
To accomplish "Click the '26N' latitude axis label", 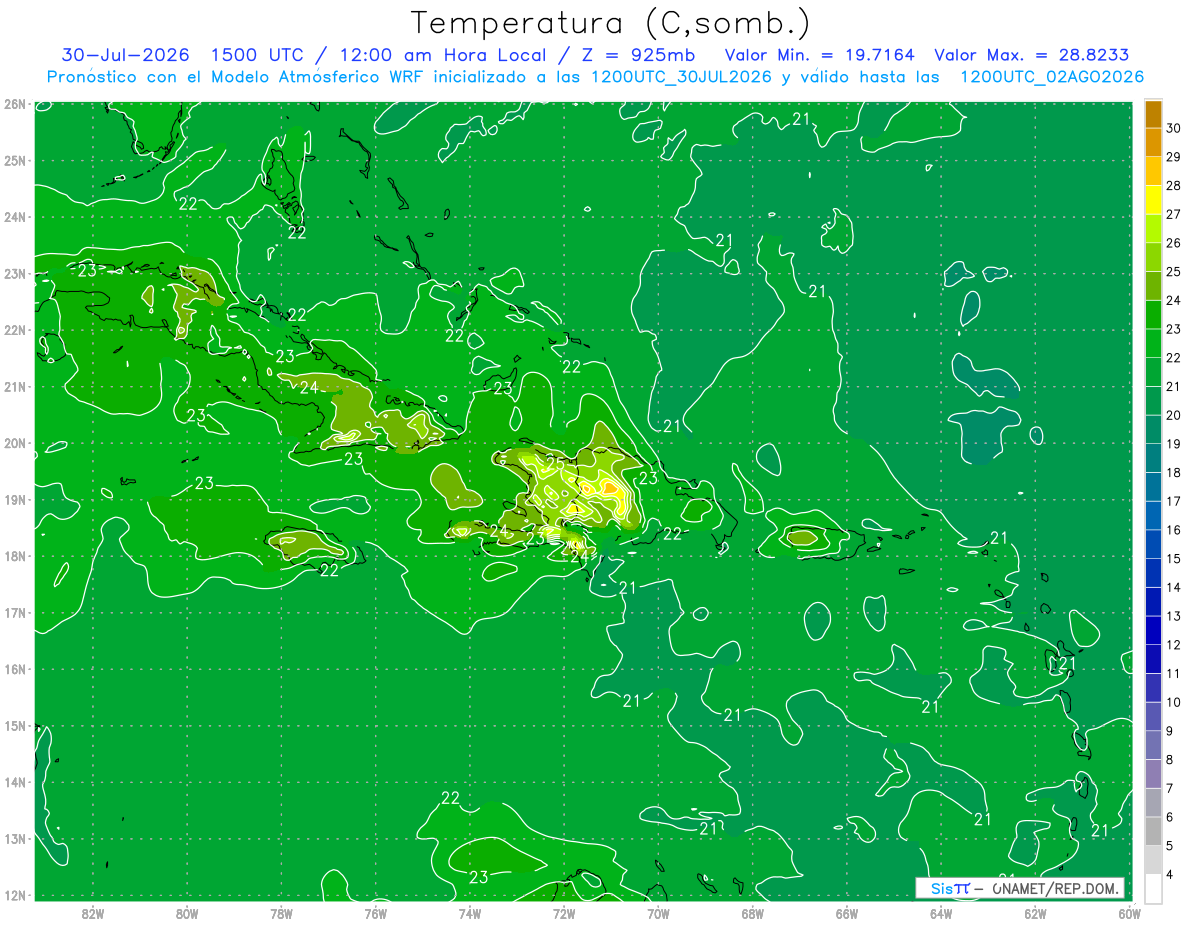I will point(15,104).
